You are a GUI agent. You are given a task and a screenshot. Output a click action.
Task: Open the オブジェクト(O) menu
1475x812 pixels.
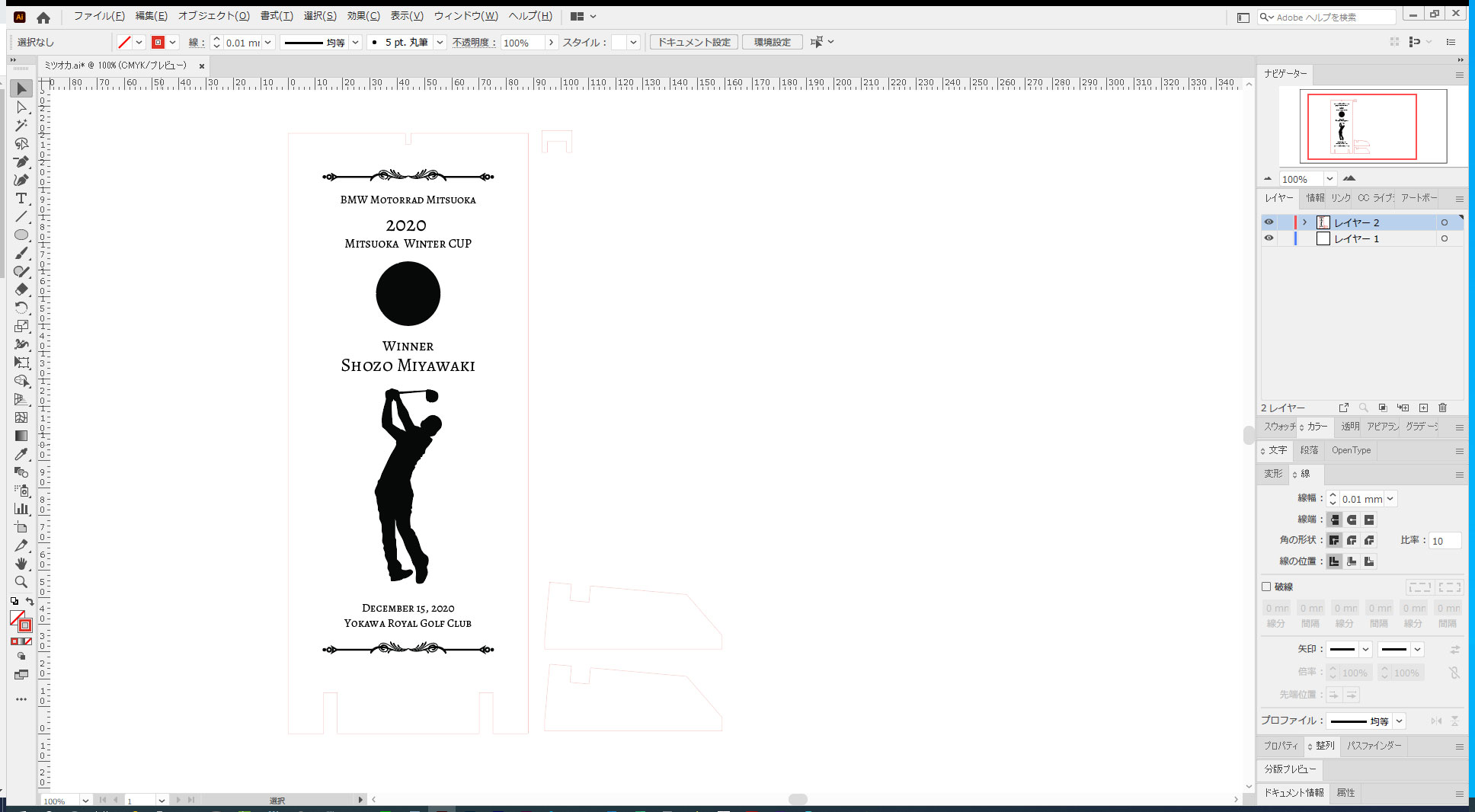tap(214, 16)
